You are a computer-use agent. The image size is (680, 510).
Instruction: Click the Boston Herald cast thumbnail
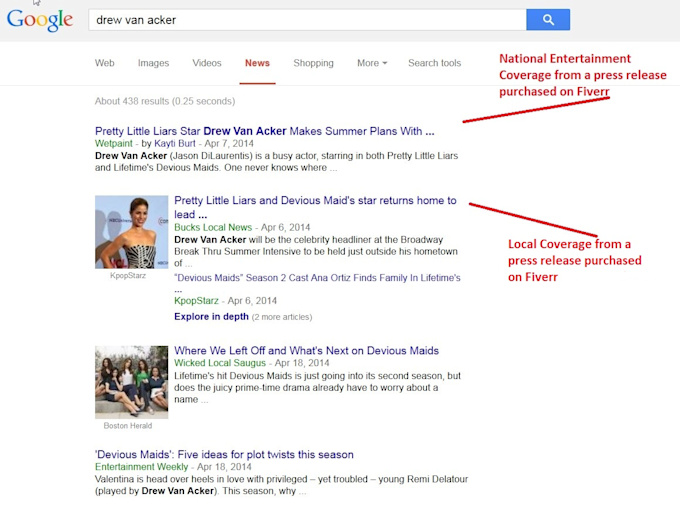tap(131, 382)
